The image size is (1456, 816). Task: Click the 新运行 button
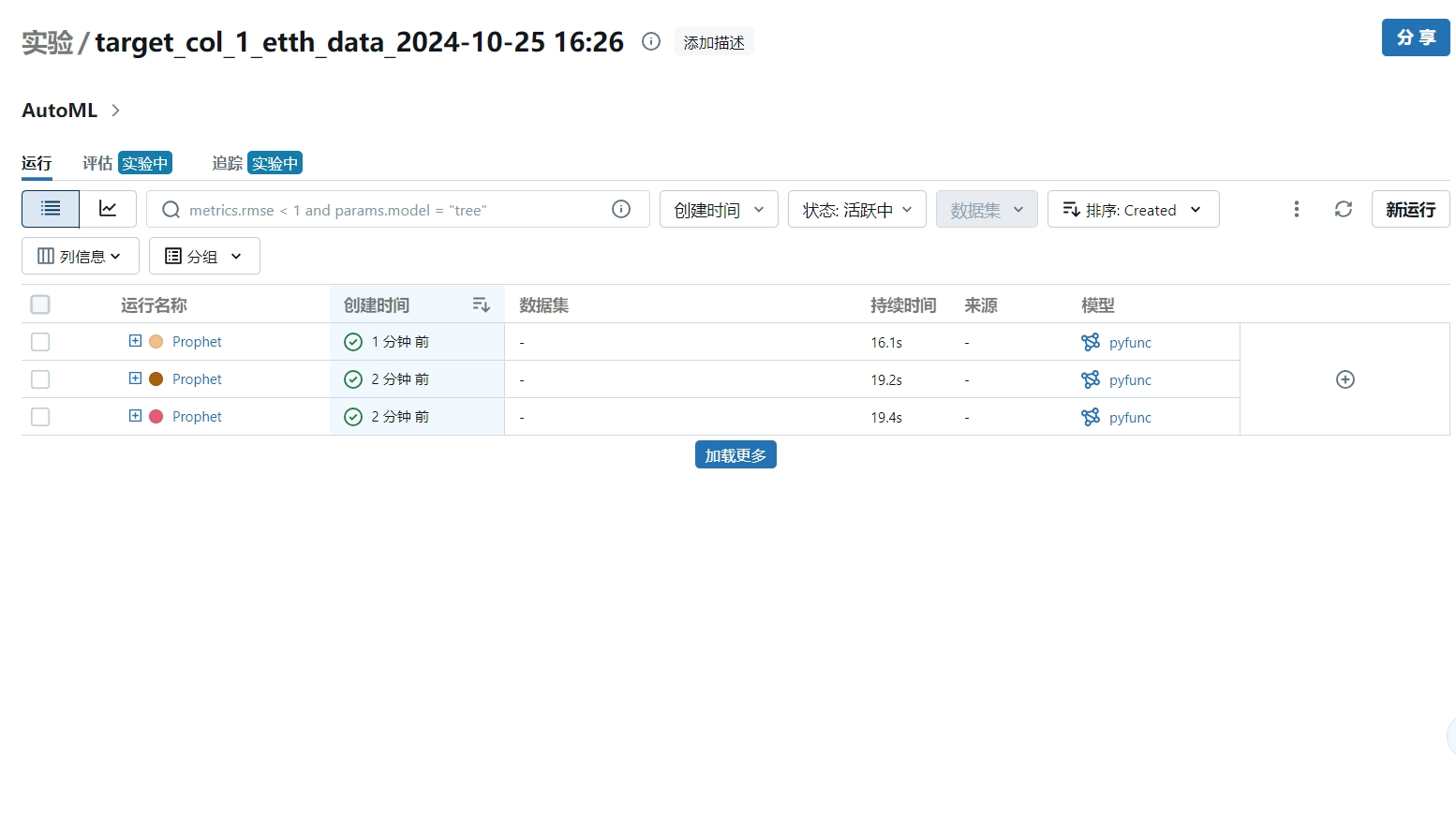click(x=1410, y=209)
